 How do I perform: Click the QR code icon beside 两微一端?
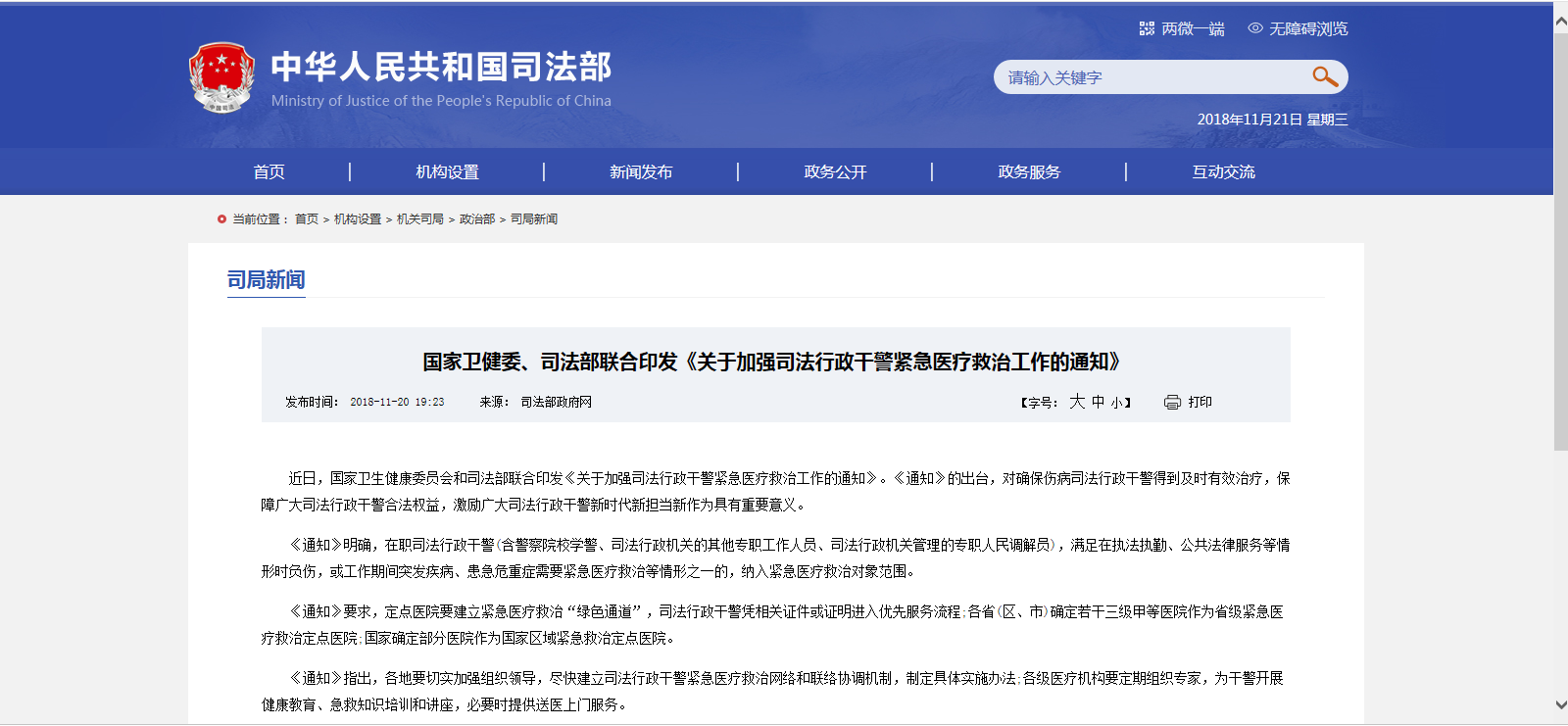point(1147,28)
